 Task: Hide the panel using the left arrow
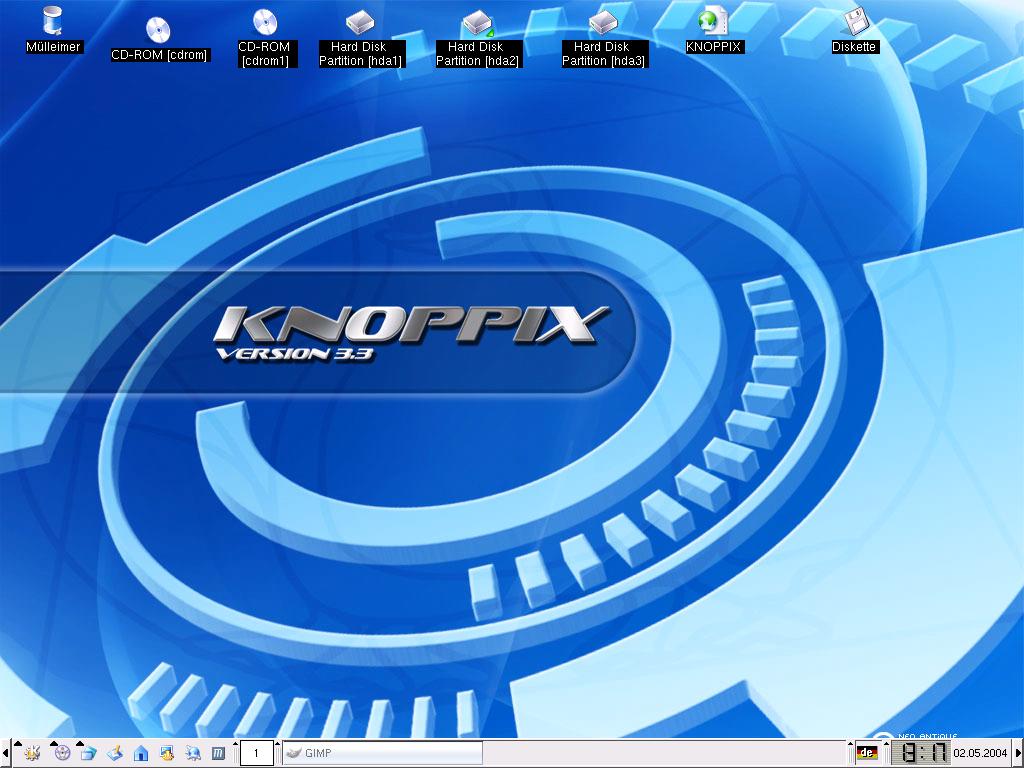click(x=5, y=753)
